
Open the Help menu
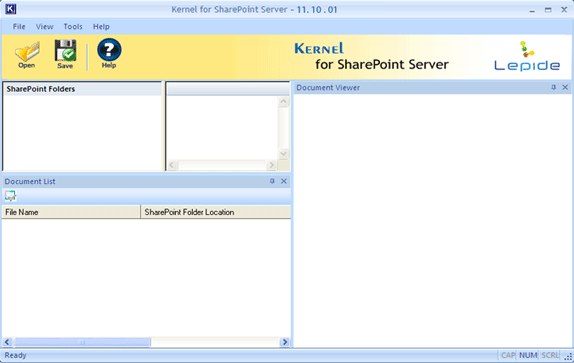point(101,26)
